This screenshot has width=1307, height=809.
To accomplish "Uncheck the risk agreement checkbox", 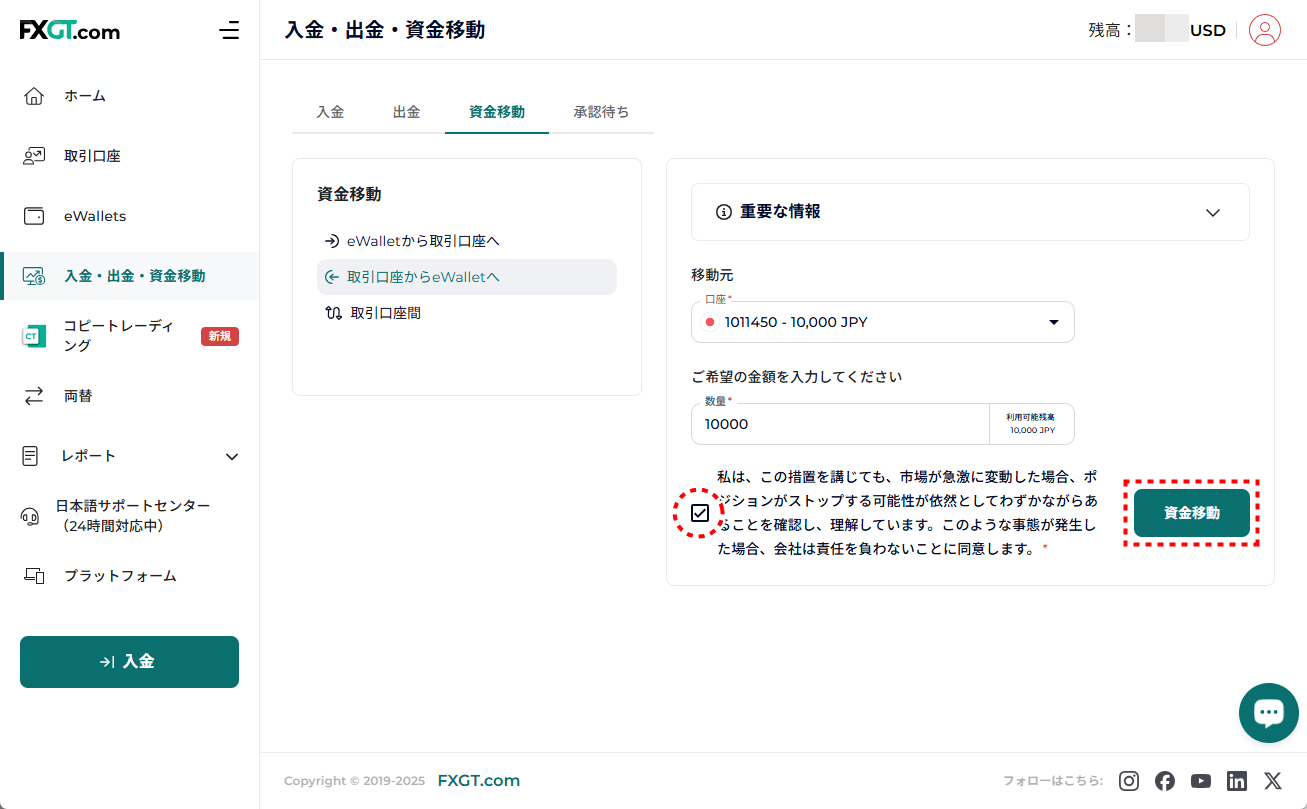I will coord(700,513).
